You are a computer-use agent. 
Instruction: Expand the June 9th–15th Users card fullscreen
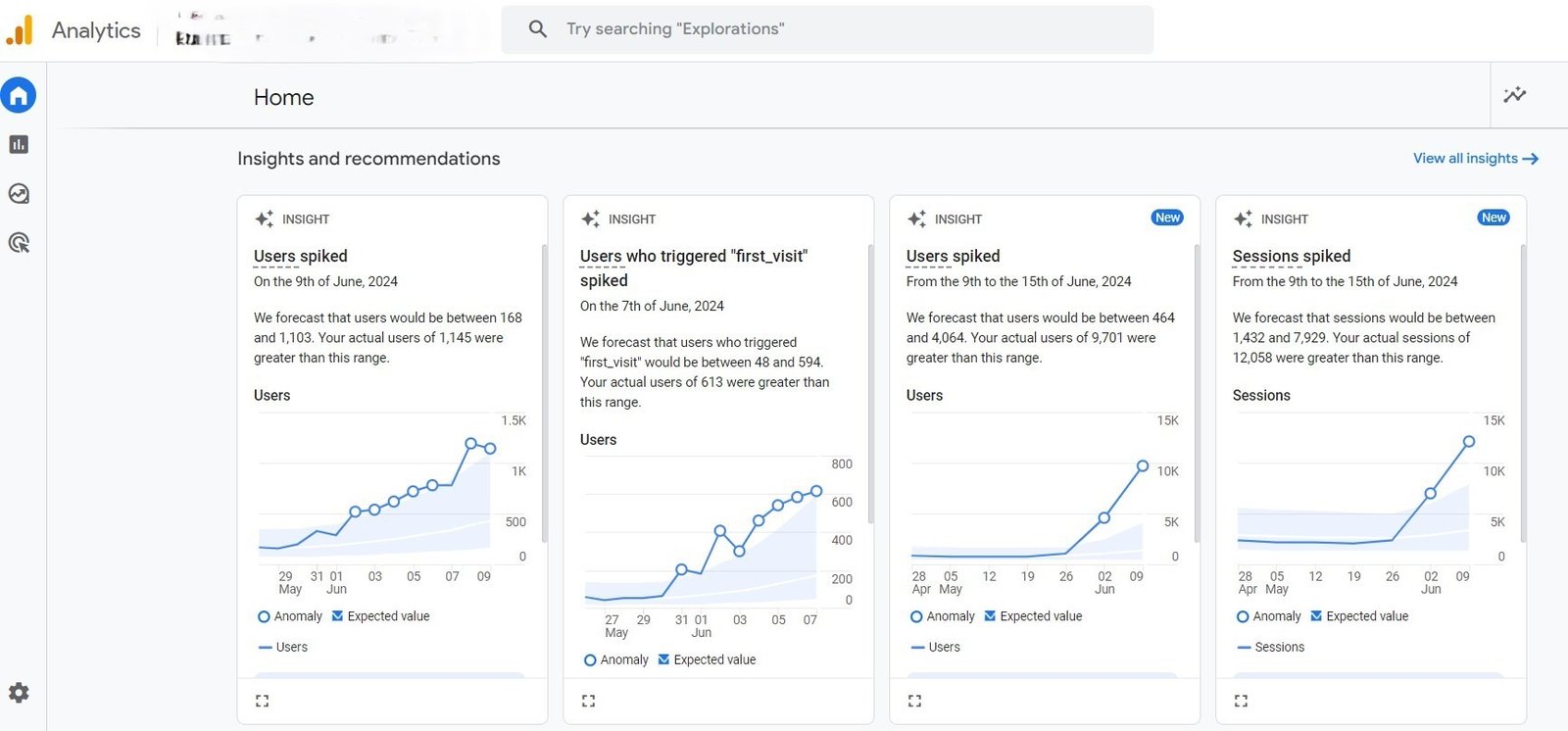tap(914, 701)
